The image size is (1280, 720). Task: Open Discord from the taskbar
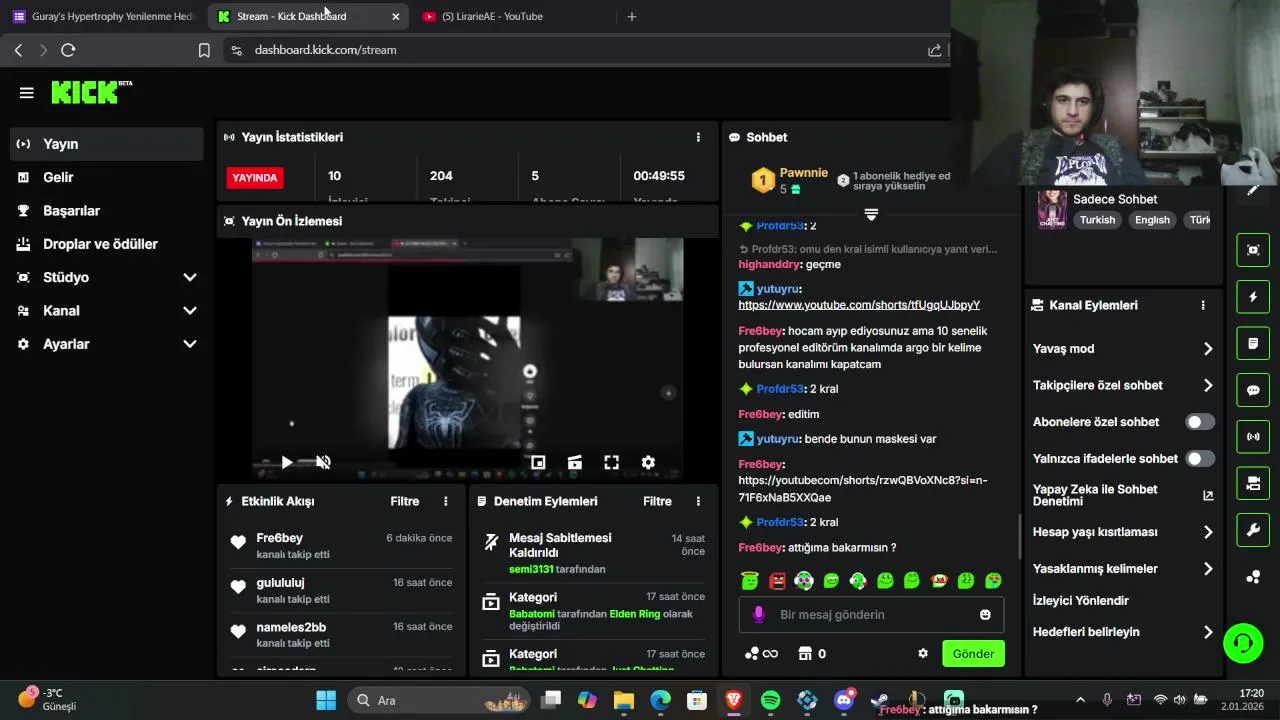pos(844,700)
